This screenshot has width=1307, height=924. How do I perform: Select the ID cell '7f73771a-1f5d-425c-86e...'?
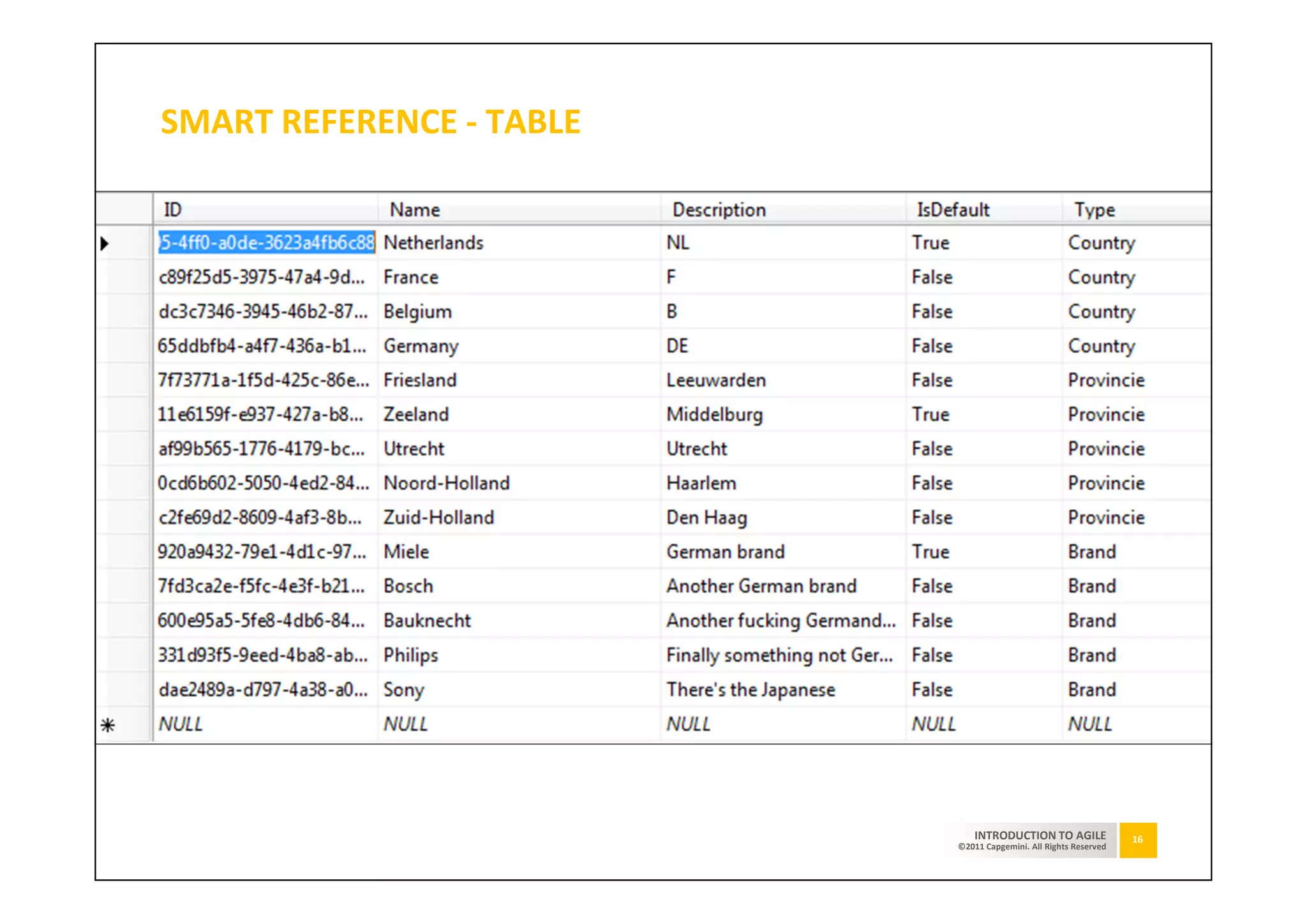265,380
